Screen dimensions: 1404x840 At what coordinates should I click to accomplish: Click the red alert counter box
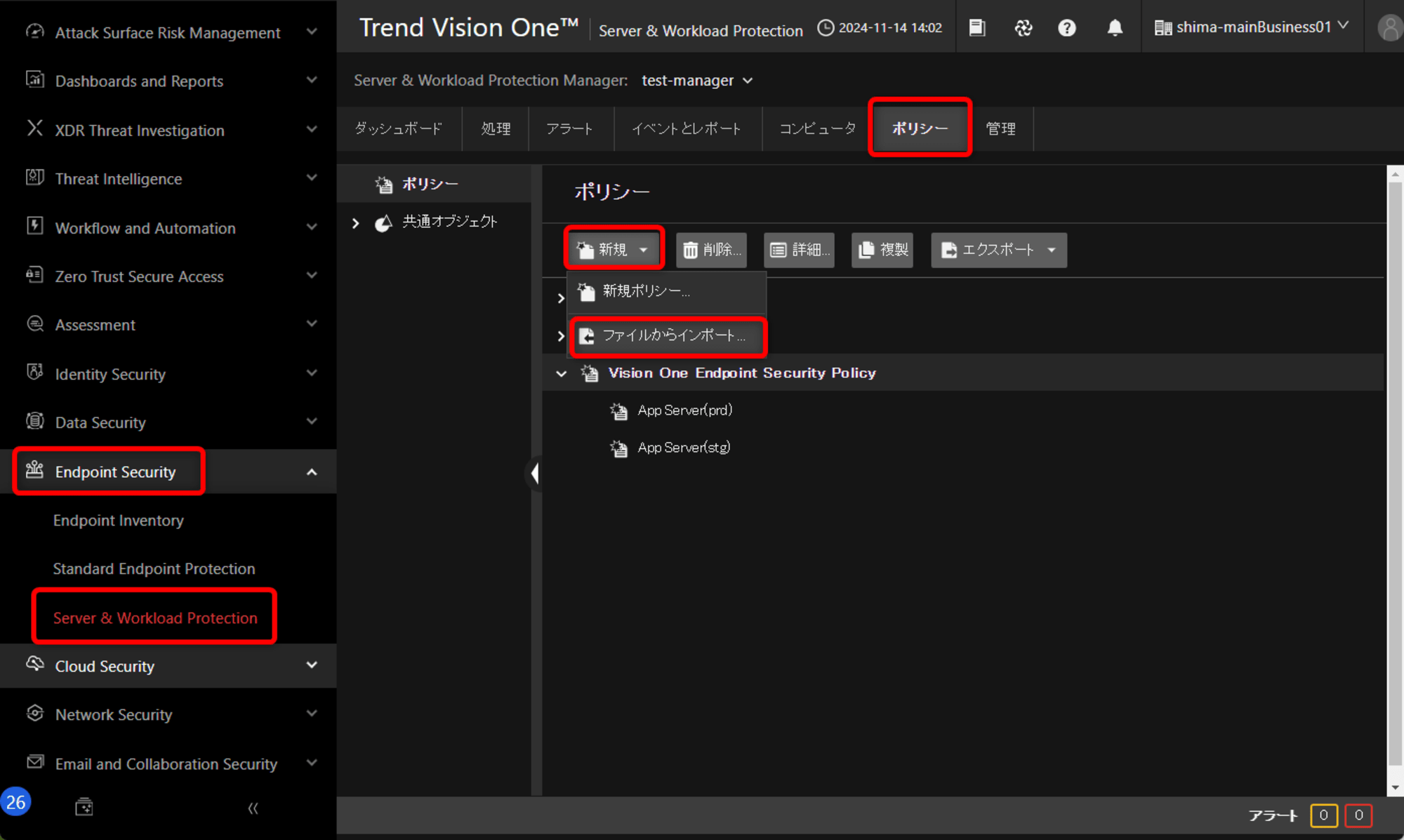click(1359, 815)
